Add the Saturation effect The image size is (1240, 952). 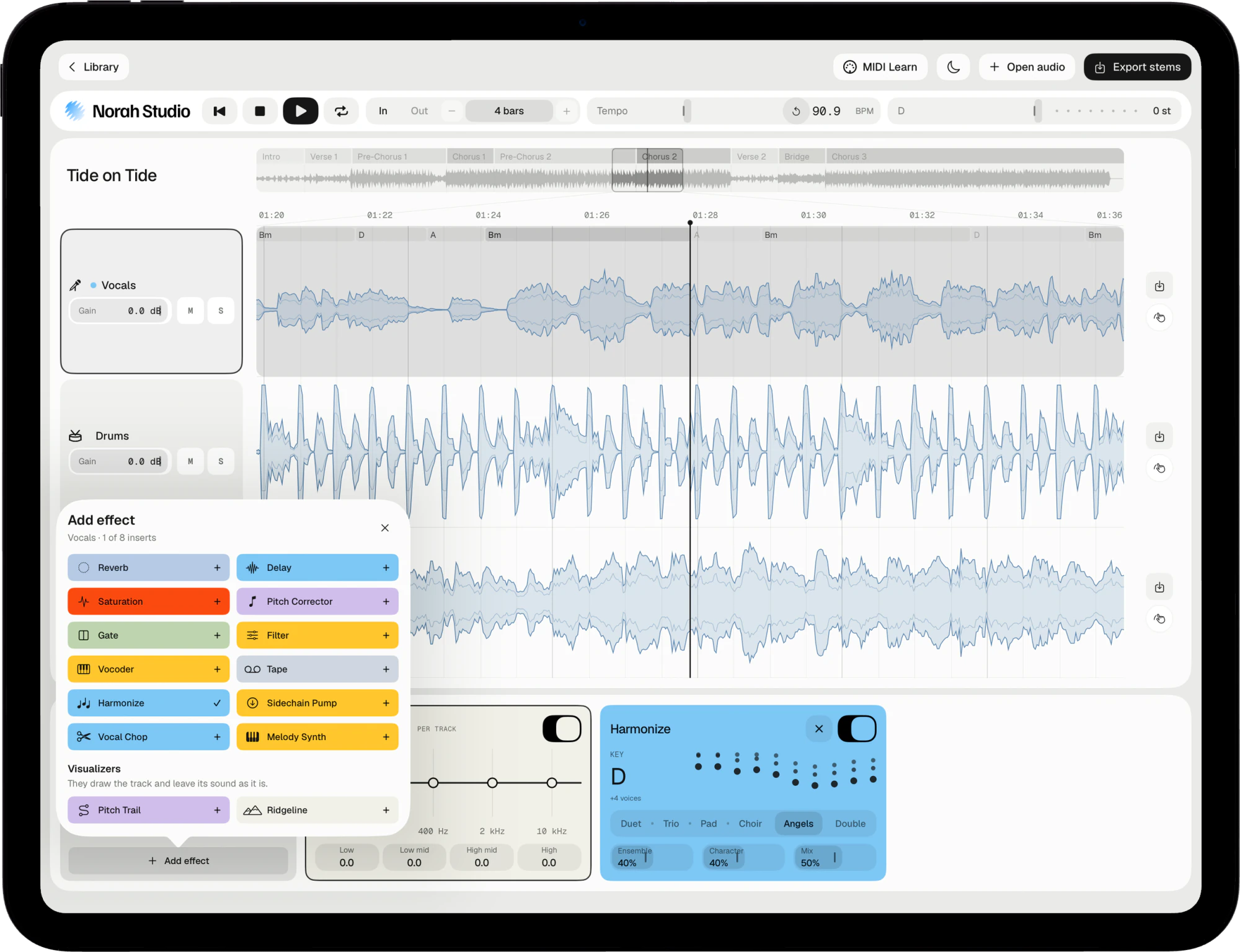(148, 601)
